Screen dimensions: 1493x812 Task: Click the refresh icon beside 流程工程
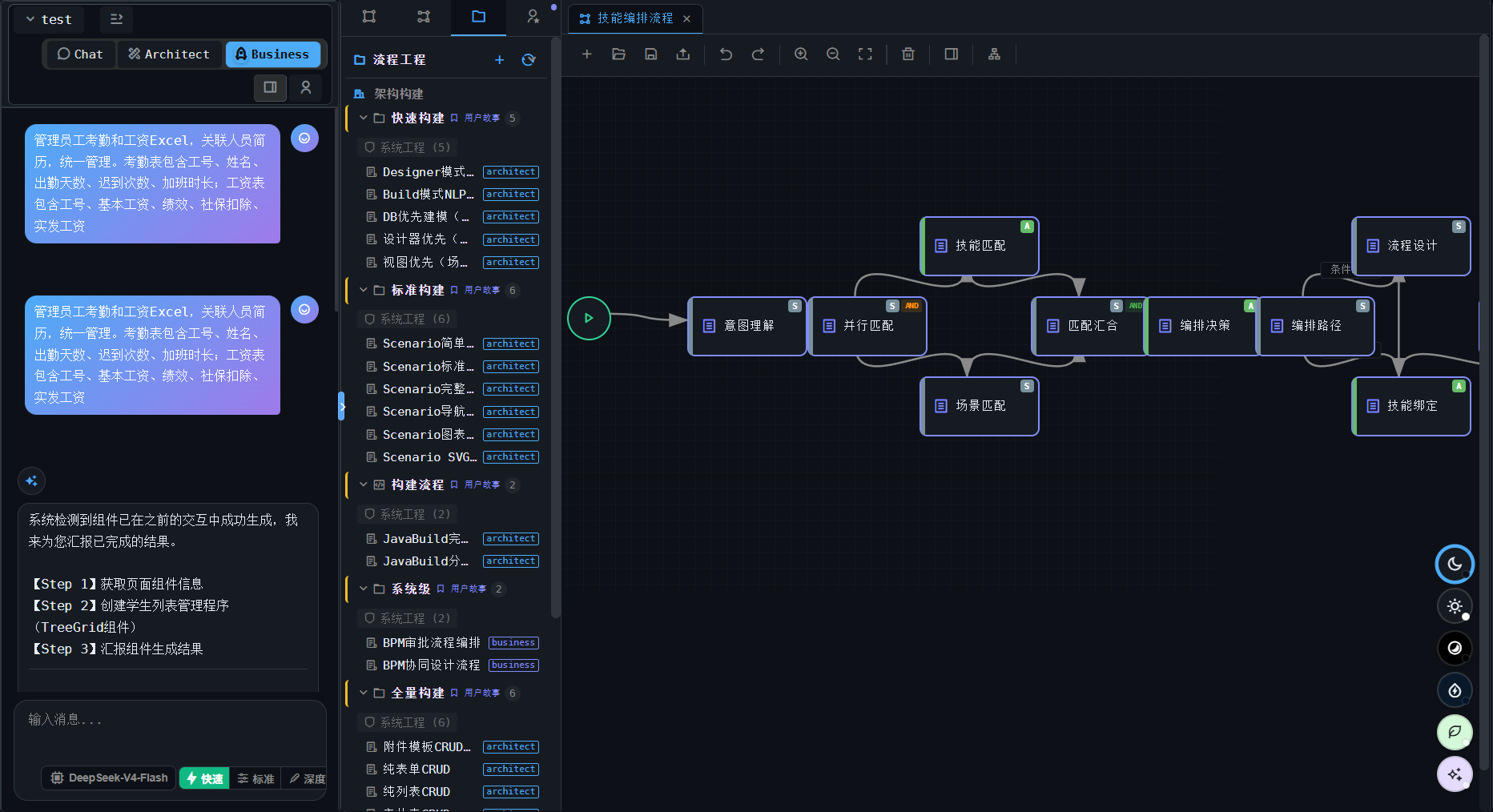529,60
